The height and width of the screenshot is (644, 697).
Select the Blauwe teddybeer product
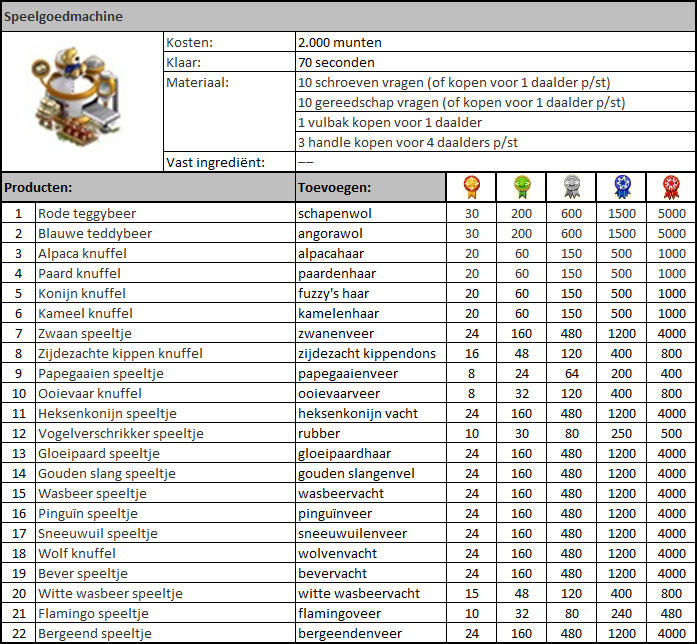pyautogui.click(x=94, y=233)
